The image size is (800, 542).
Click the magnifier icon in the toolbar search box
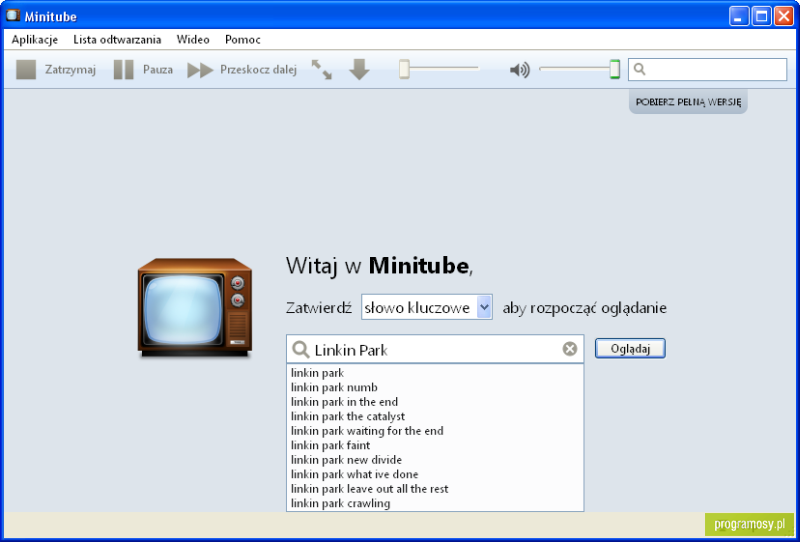(639, 69)
